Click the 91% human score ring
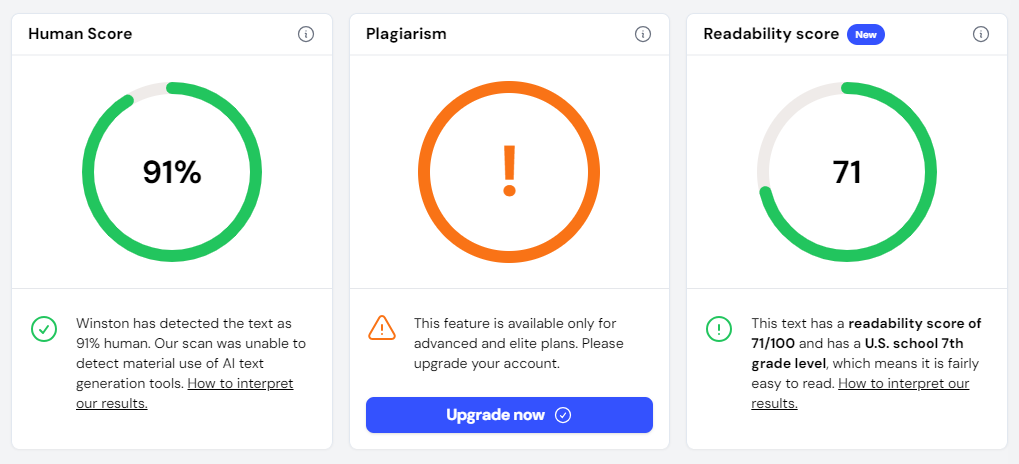1019x464 pixels. [172, 172]
